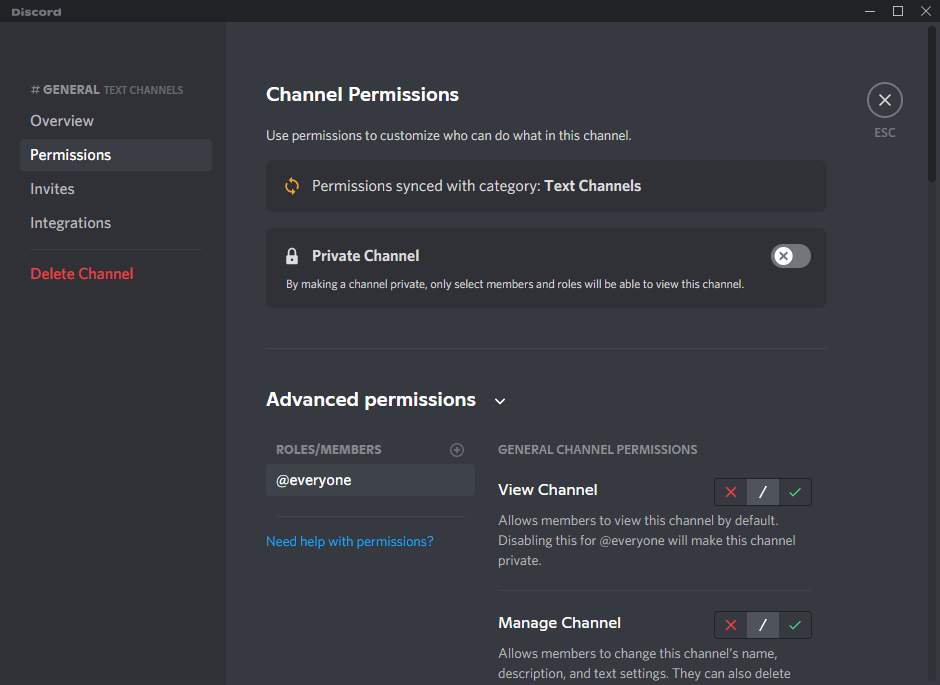
Task: Set Manage Channel to neutral slash state
Action: [x=762, y=624]
